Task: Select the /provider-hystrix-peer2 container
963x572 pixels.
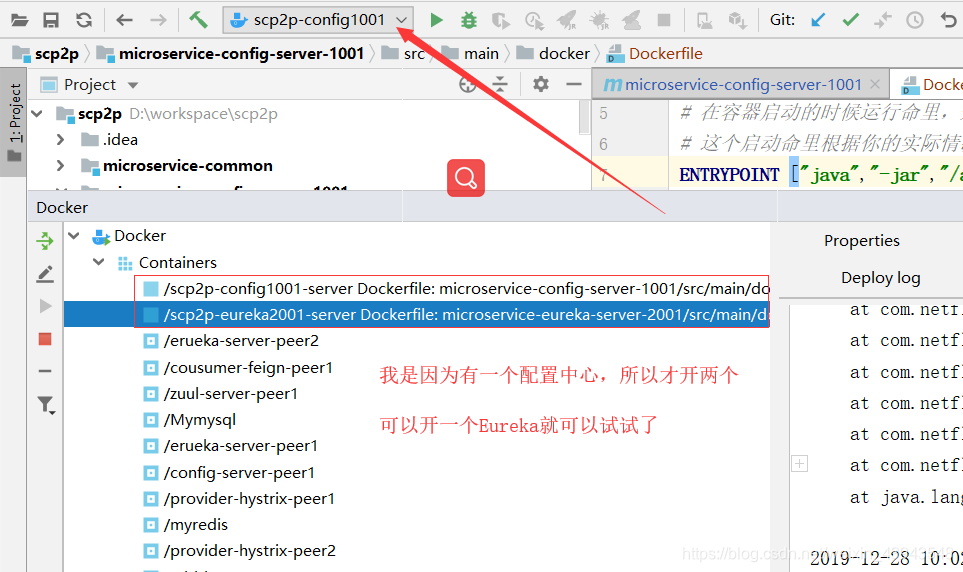Action: pyautogui.click(x=240, y=551)
